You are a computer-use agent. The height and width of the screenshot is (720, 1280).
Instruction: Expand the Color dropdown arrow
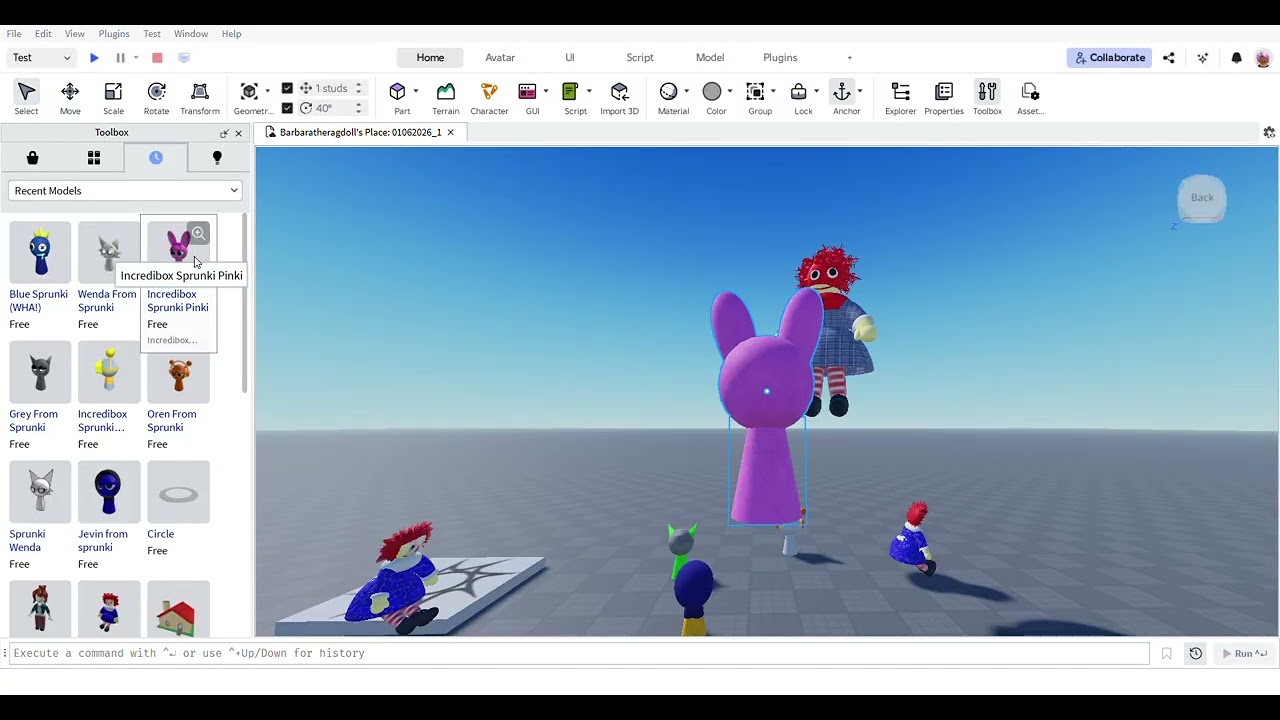730,91
